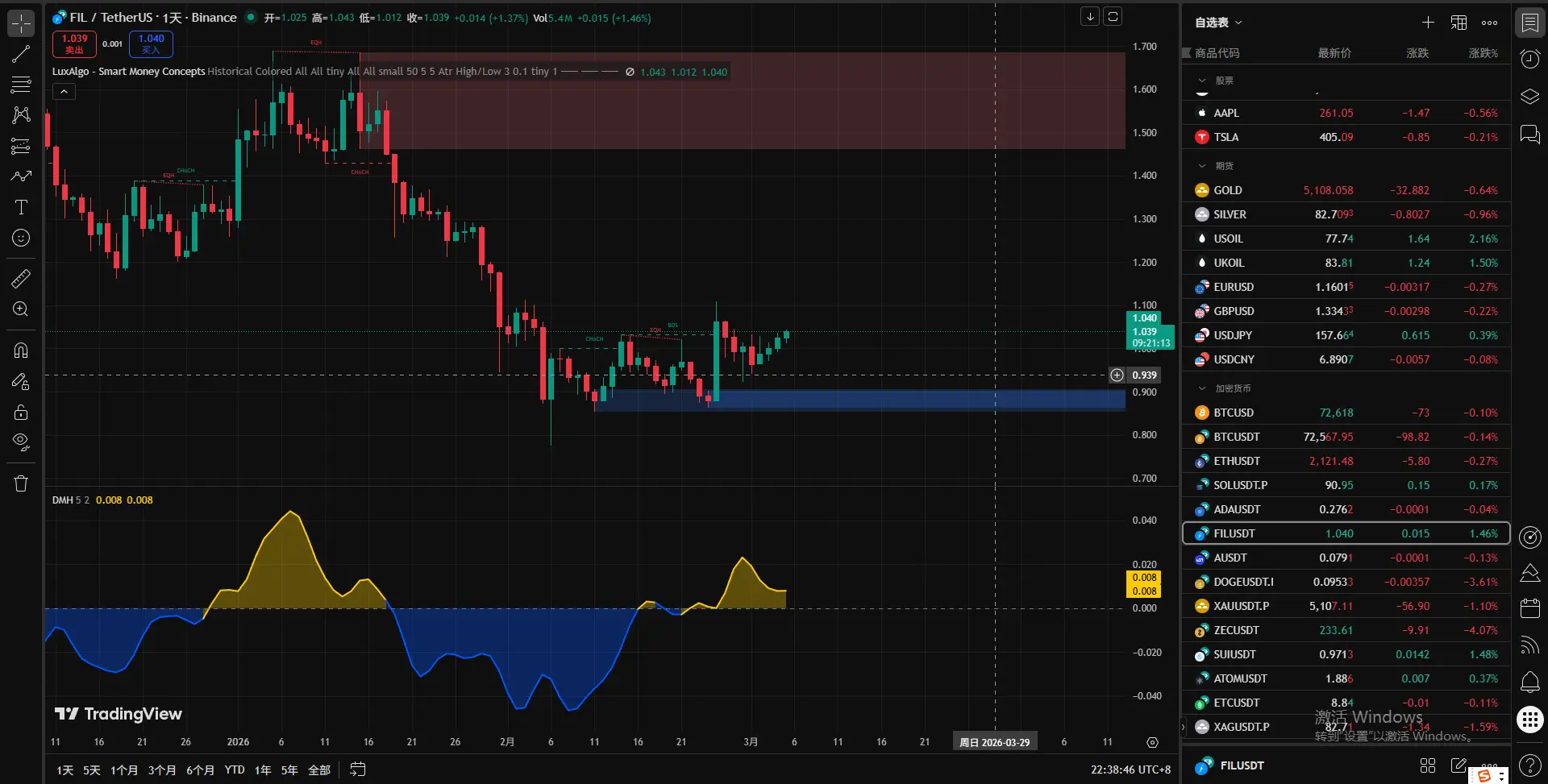The height and width of the screenshot is (784, 1548).
Task: Open the go-to-date calendar icon
Action: pos(358,769)
